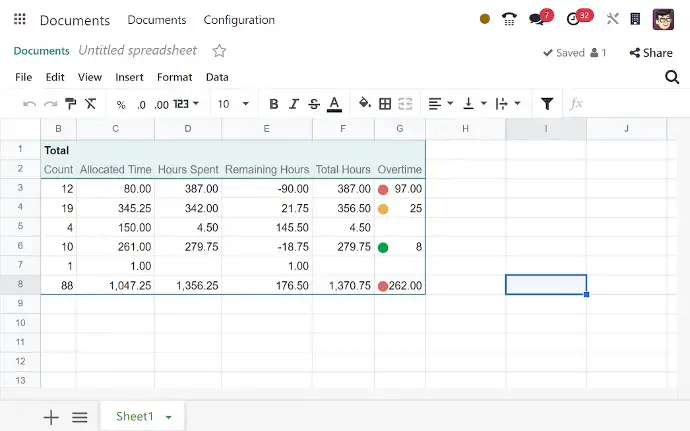The image size is (690, 431).
Task: Click the paint format icon
Action: pos(70,104)
